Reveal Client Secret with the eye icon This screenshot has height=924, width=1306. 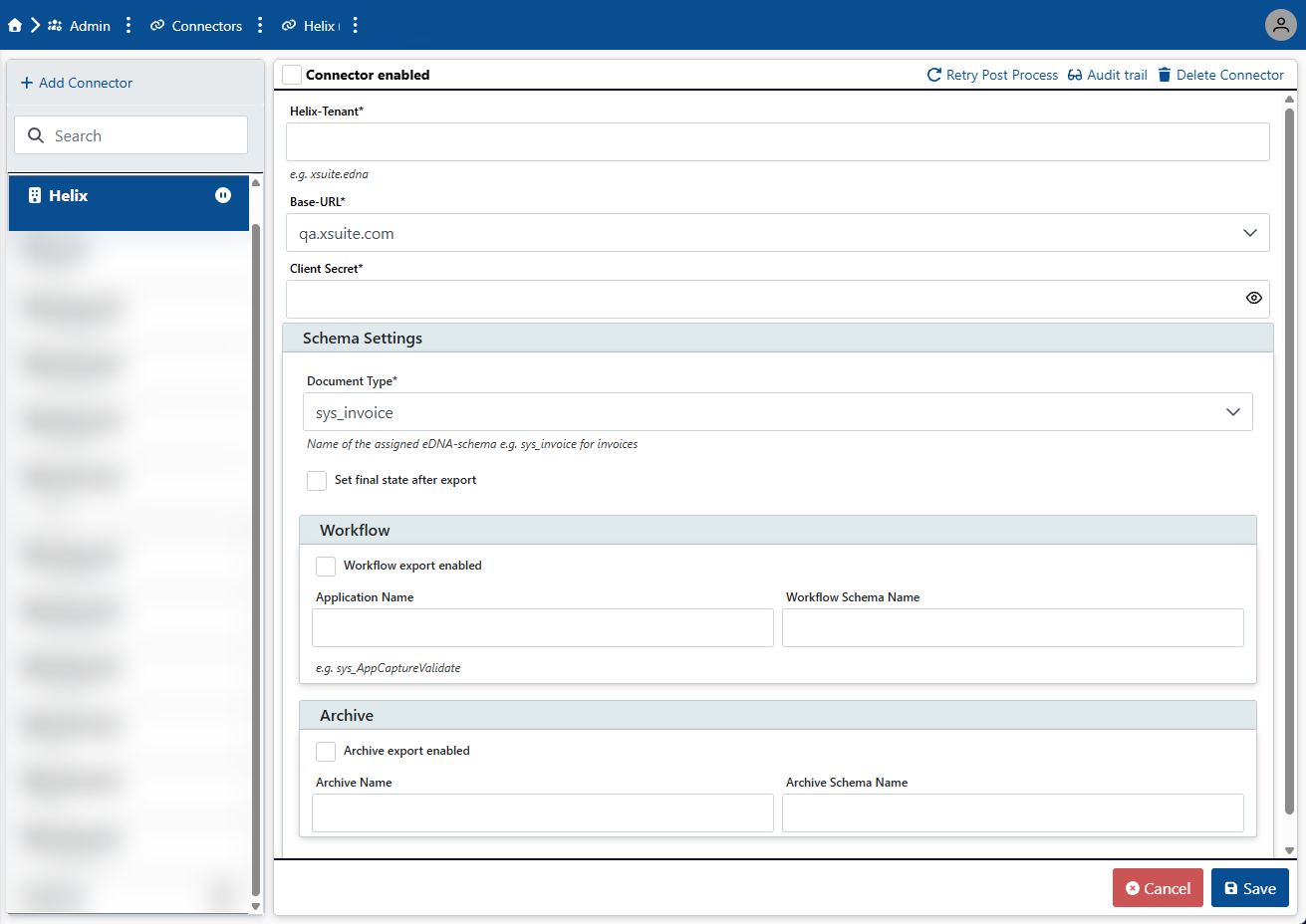coord(1253,298)
